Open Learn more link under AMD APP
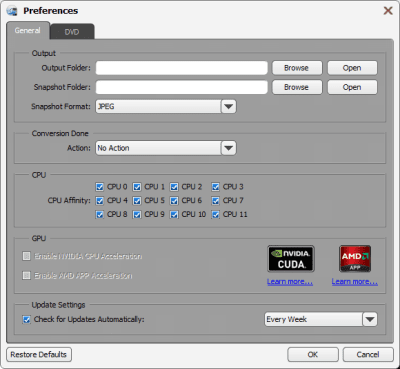 click(355, 282)
